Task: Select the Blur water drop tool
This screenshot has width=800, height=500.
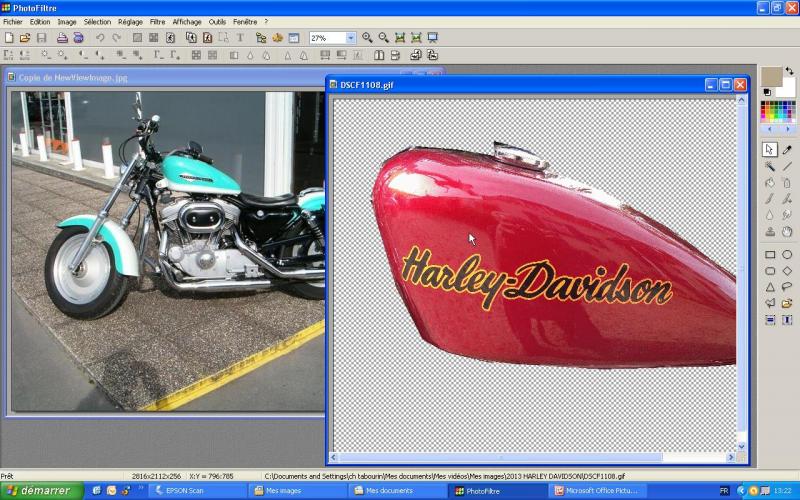Action: click(770, 215)
